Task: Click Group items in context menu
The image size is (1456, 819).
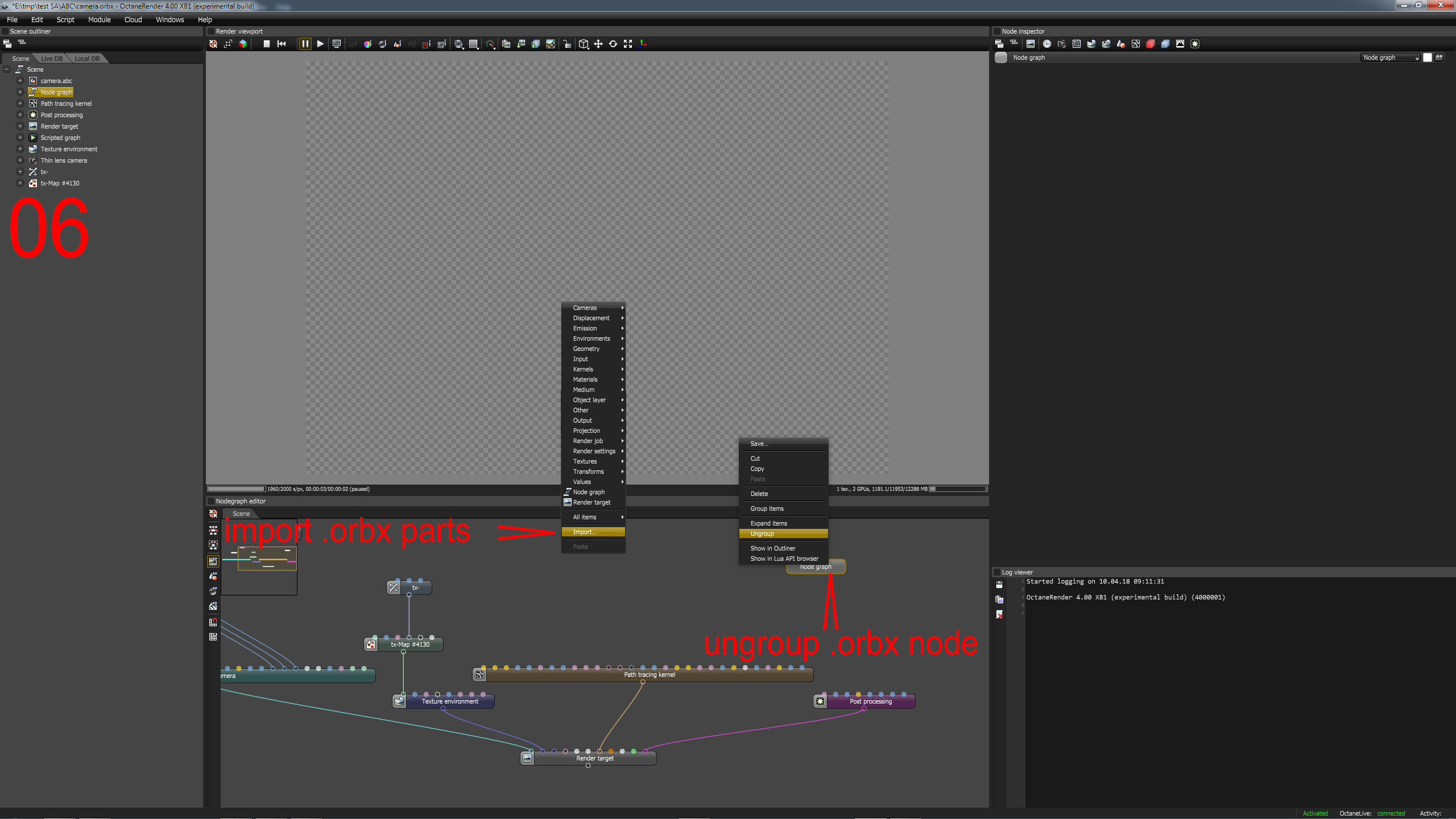Action: 767,508
